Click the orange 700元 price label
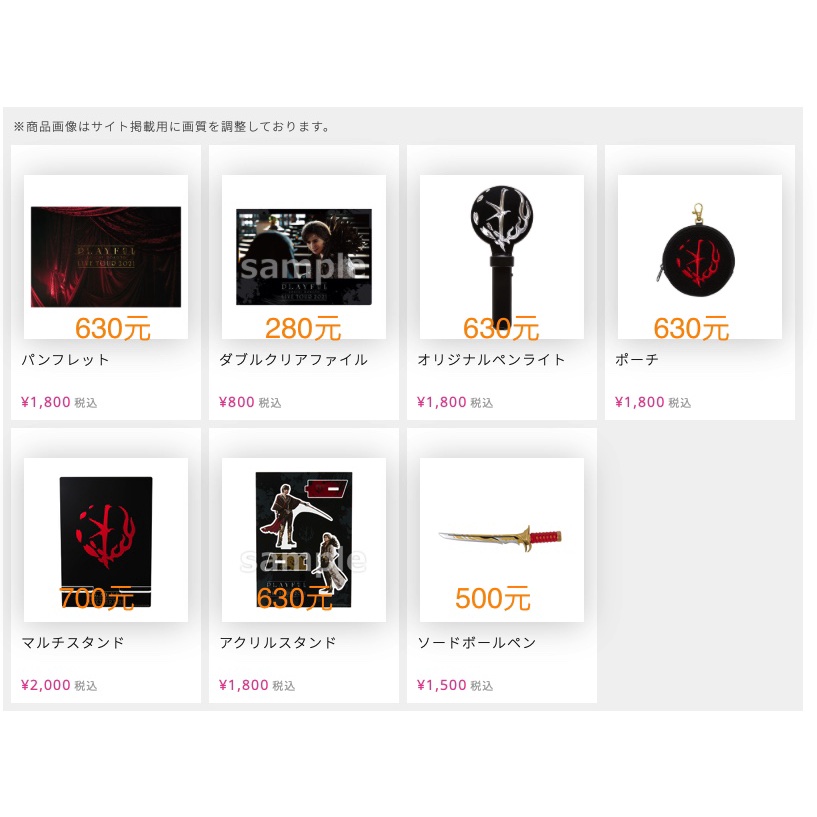Screen dimensions: 817x817 [97, 598]
